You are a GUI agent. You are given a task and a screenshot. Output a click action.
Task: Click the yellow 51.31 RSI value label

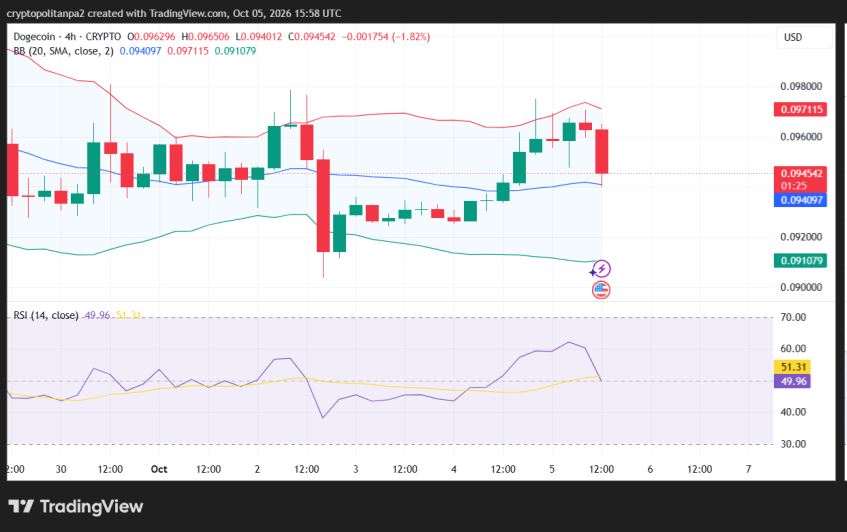(793, 367)
